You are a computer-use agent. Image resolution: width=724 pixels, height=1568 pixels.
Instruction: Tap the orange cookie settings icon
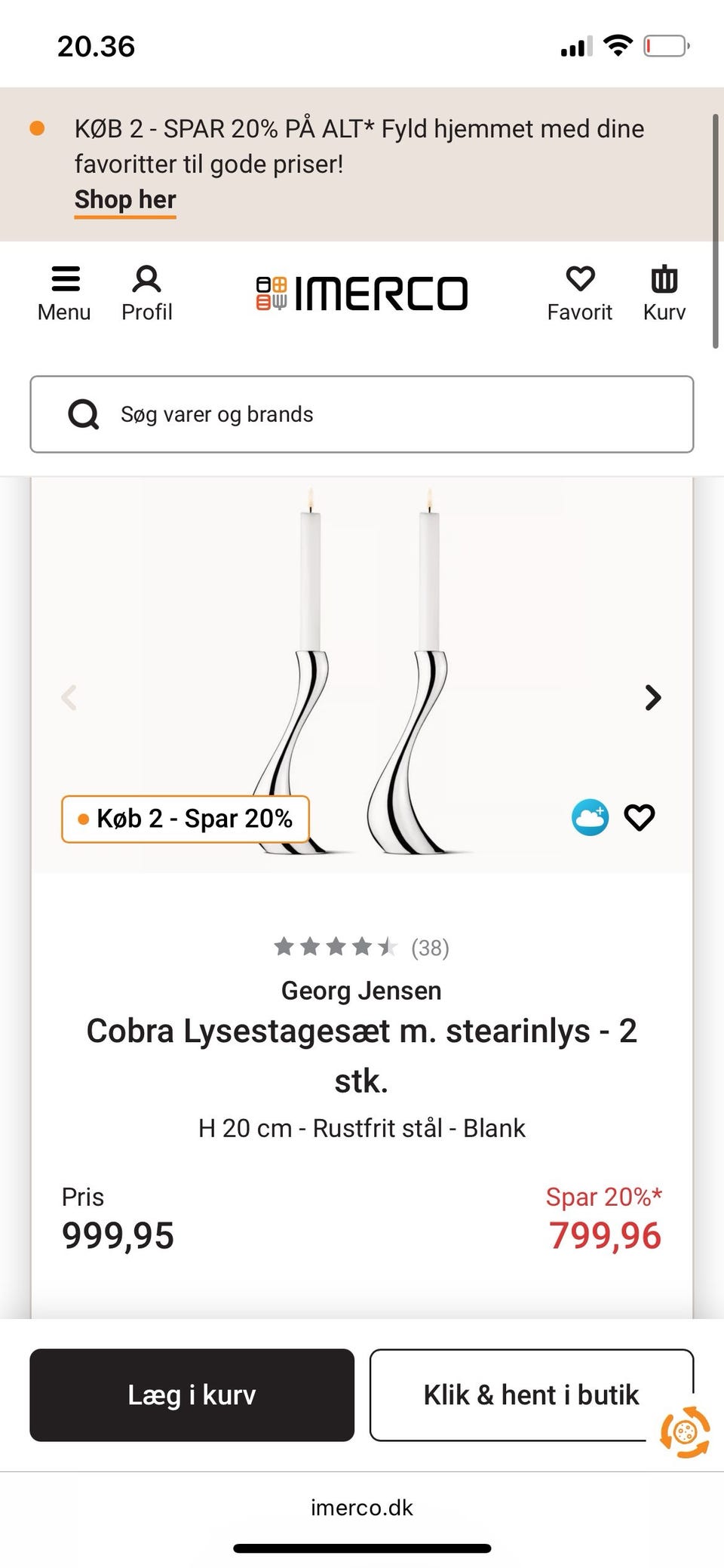pos(685,1431)
